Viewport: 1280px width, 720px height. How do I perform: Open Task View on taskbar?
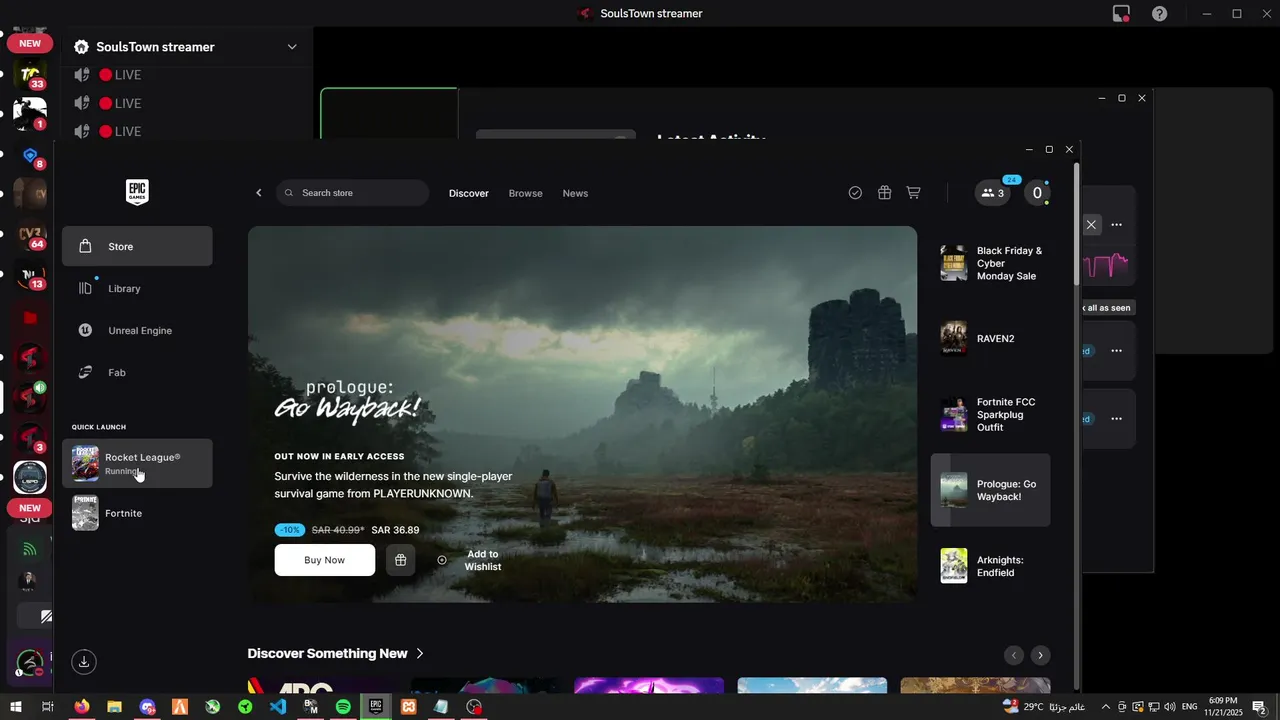click(47, 707)
